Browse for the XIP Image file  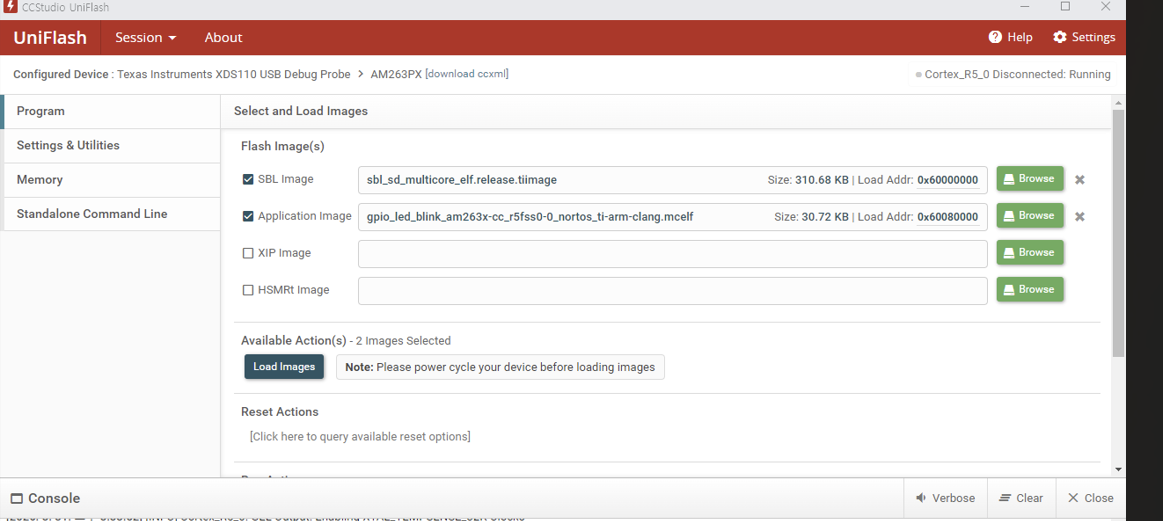(1029, 253)
